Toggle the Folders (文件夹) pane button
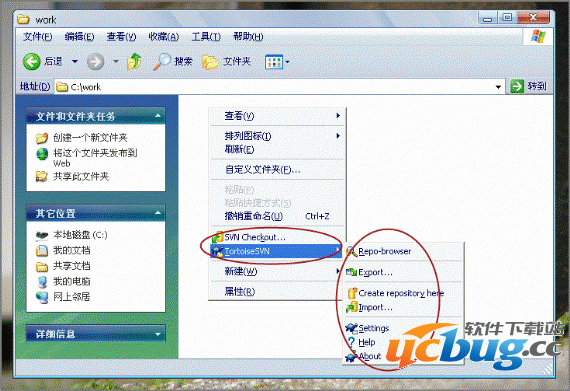Viewport: 570px width, 391px height. tap(226, 61)
